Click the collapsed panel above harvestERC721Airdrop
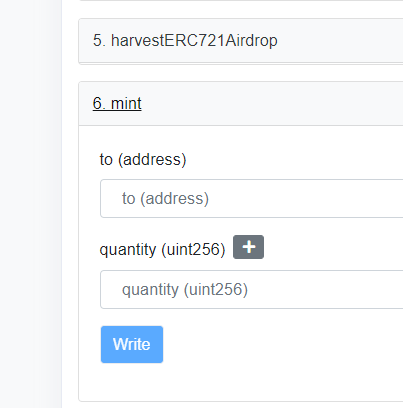Viewport: 403px width, 408px height. tap(241, 0)
